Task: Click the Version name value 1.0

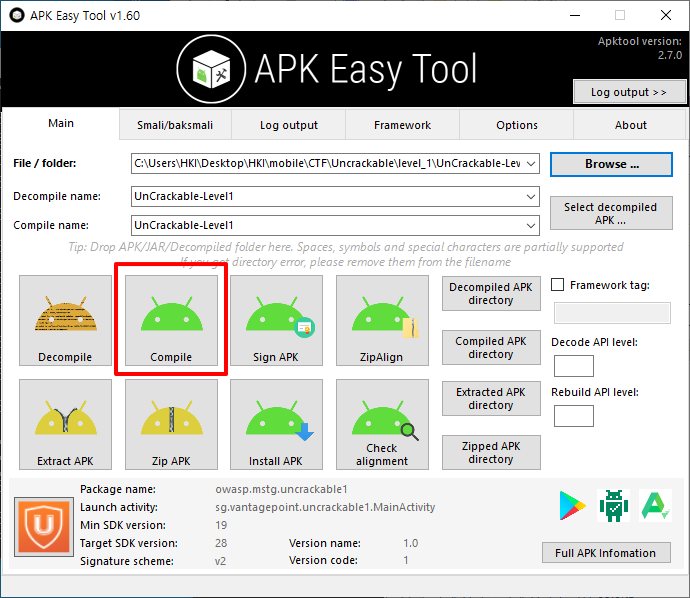Action: pyautogui.click(x=411, y=543)
